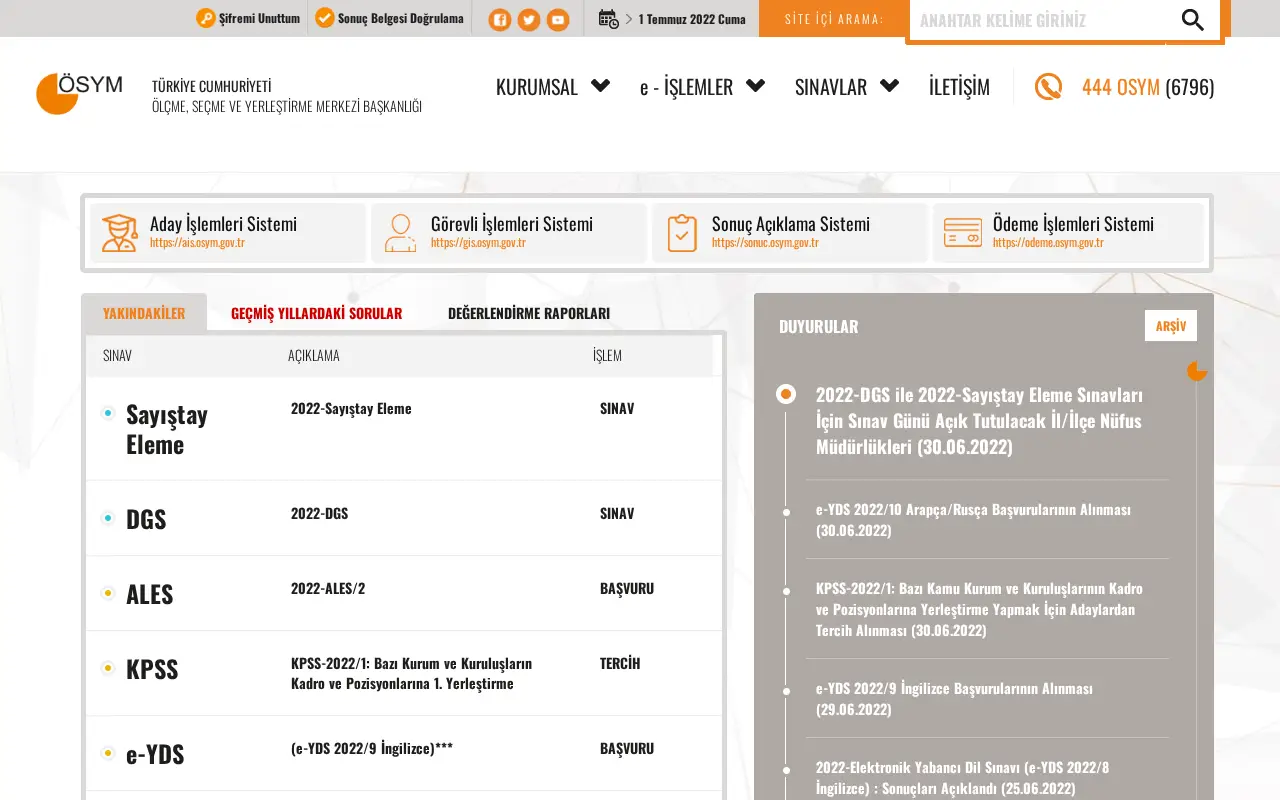Viewport: 1280px width, 800px height.
Task: Open the Facebook social icon
Action: coord(500,19)
